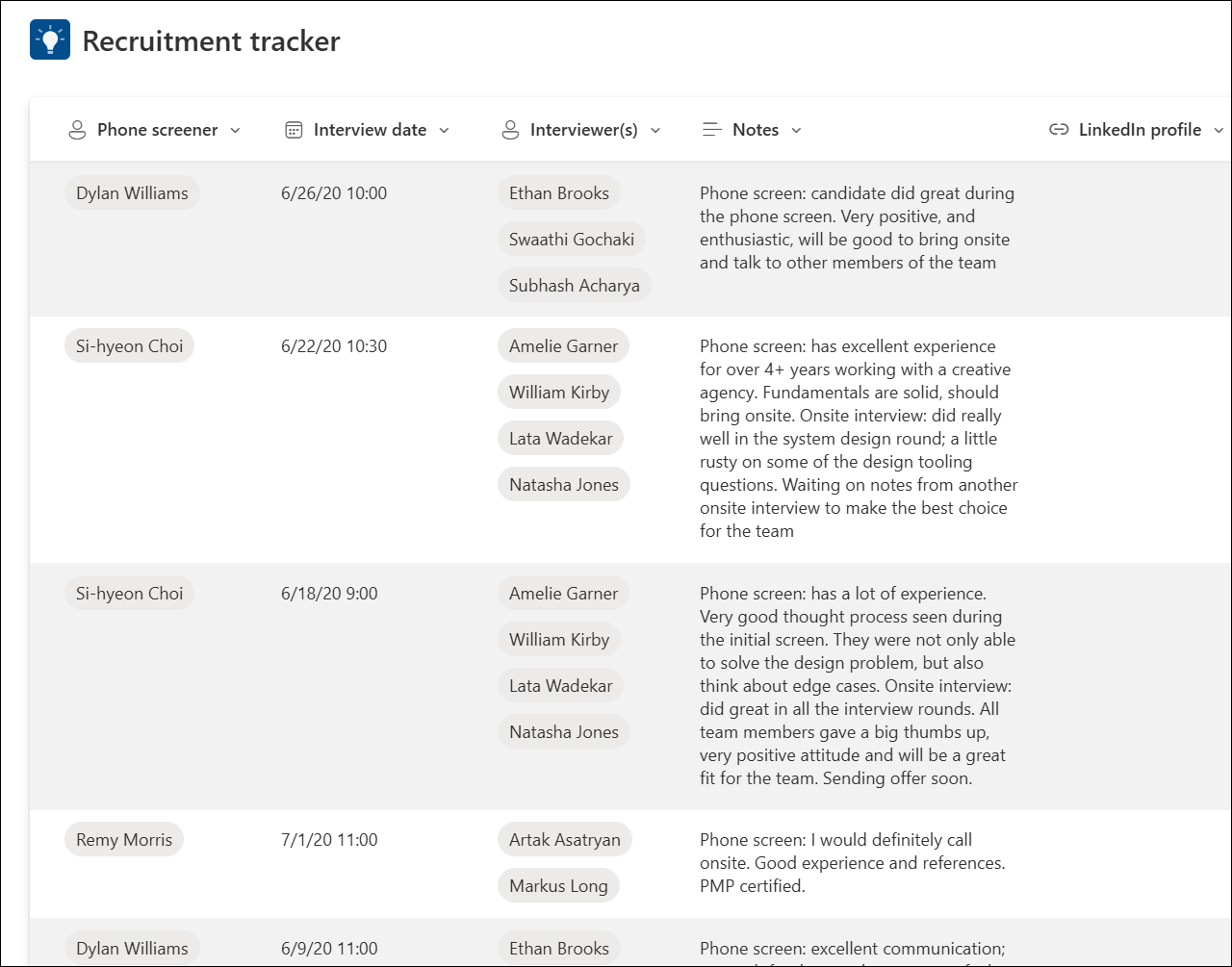Click the calendar icon beside Interview date

tap(292, 129)
